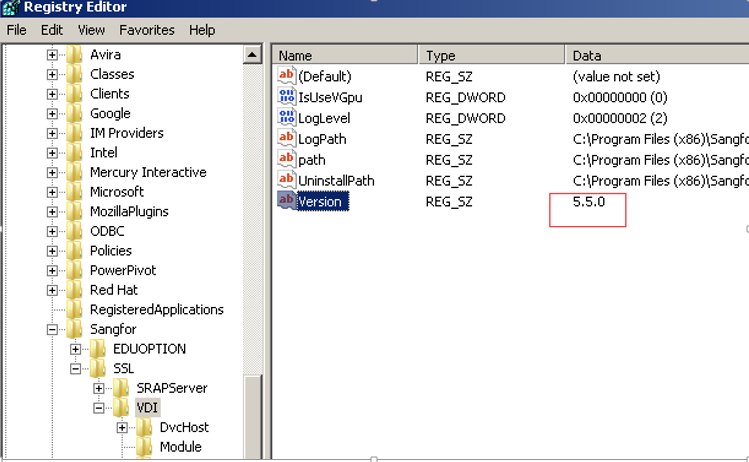Expand the MozillaPlugins key
749x462 pixels.
click(52, 212)
